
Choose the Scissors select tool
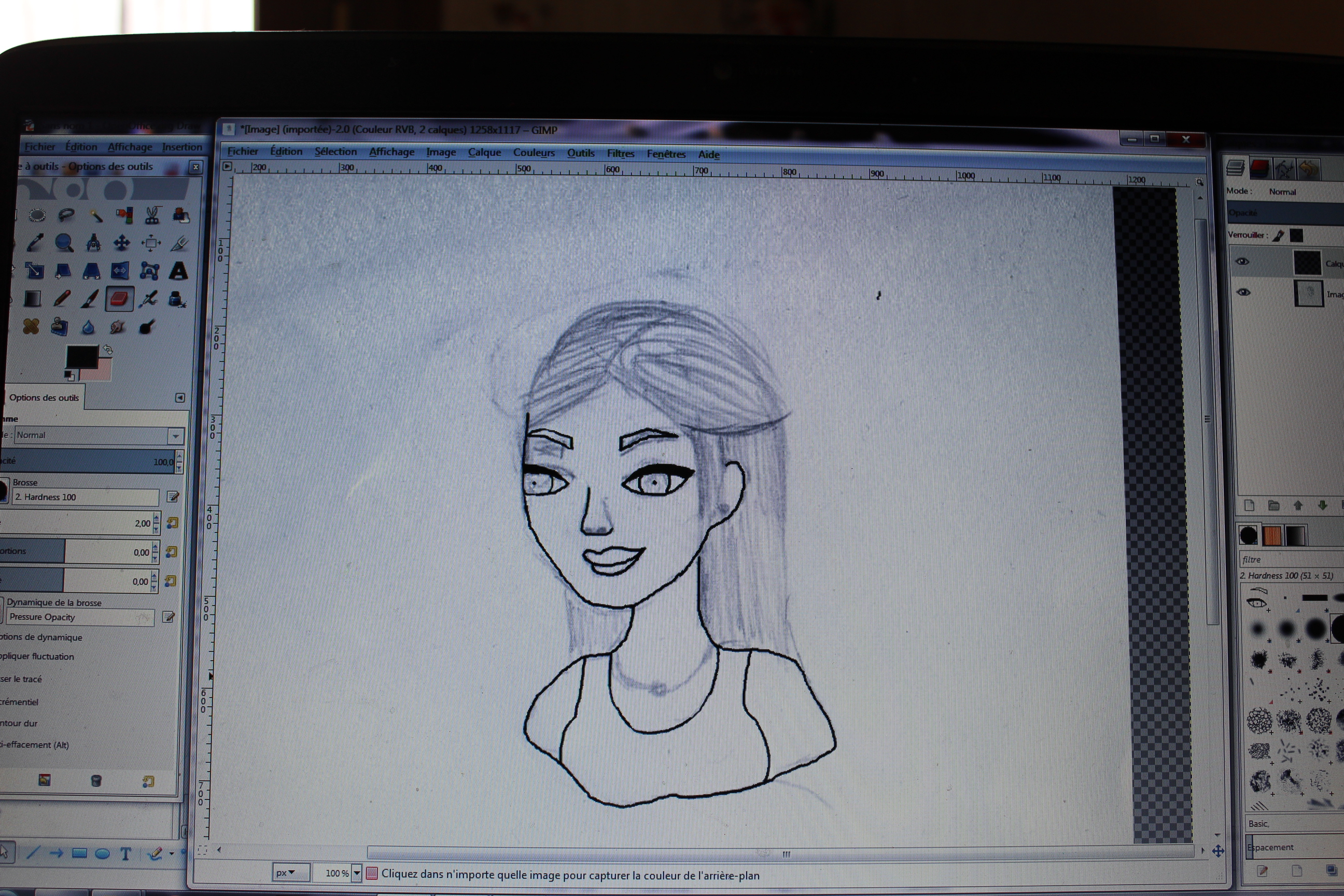tap(152, 215)
